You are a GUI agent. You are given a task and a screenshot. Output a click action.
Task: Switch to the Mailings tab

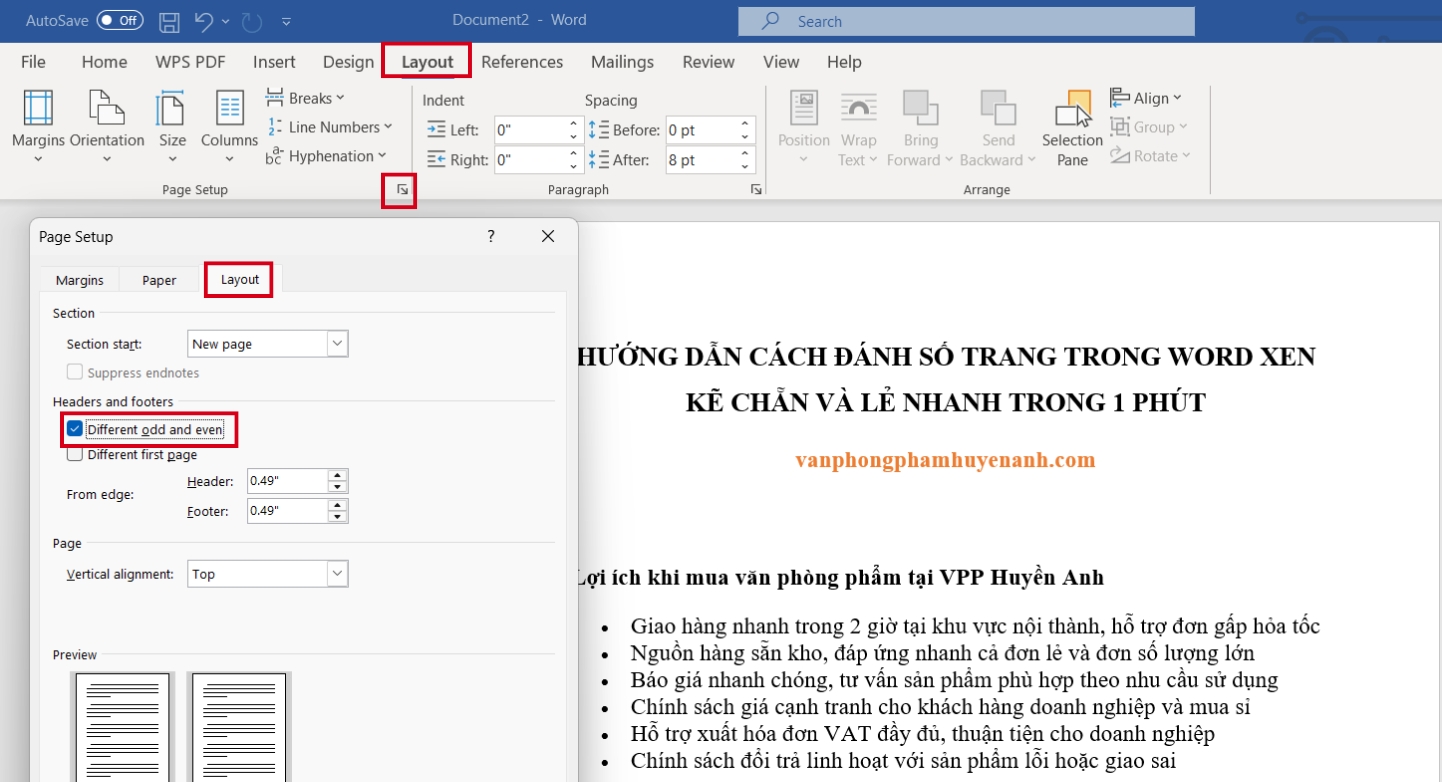tap(622, 62)
